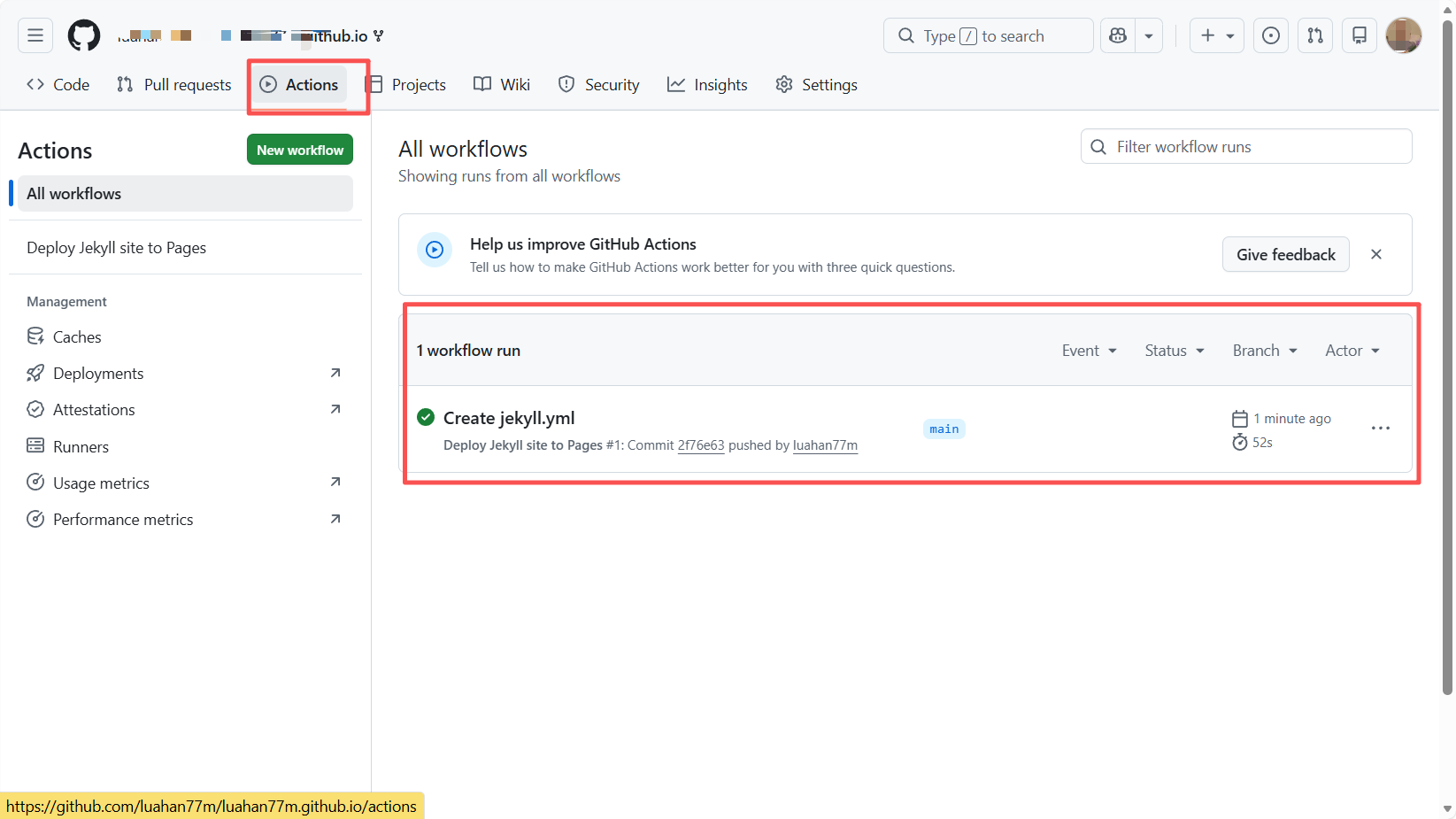
Task: Open the pull requests icon in header
Action: (1315, 35)
